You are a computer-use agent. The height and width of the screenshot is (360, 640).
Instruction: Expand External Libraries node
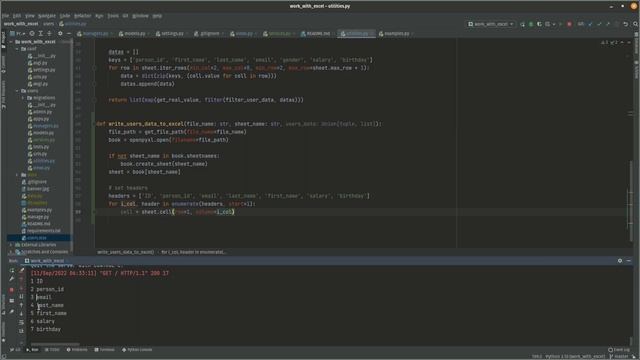[x=11, y=244]
